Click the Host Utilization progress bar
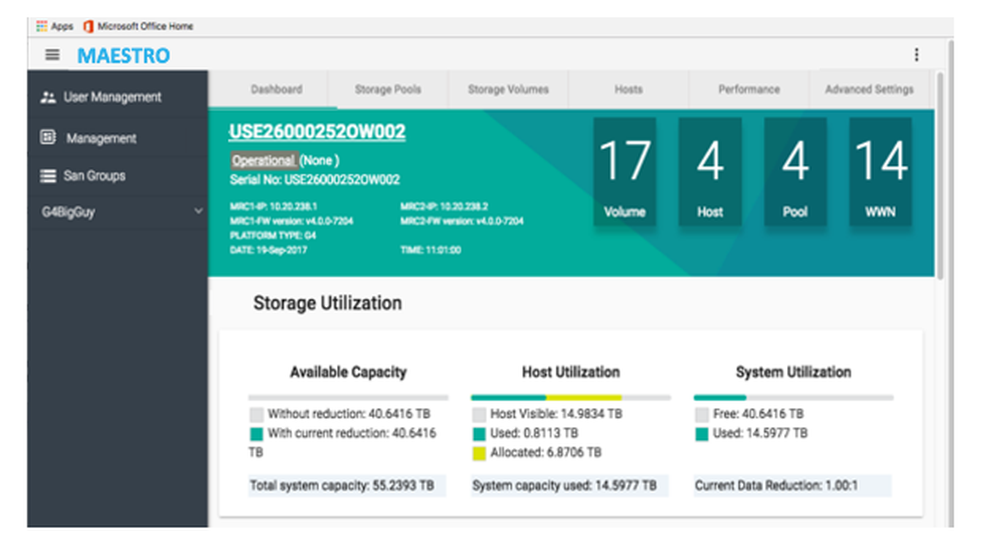 [570, 397]
